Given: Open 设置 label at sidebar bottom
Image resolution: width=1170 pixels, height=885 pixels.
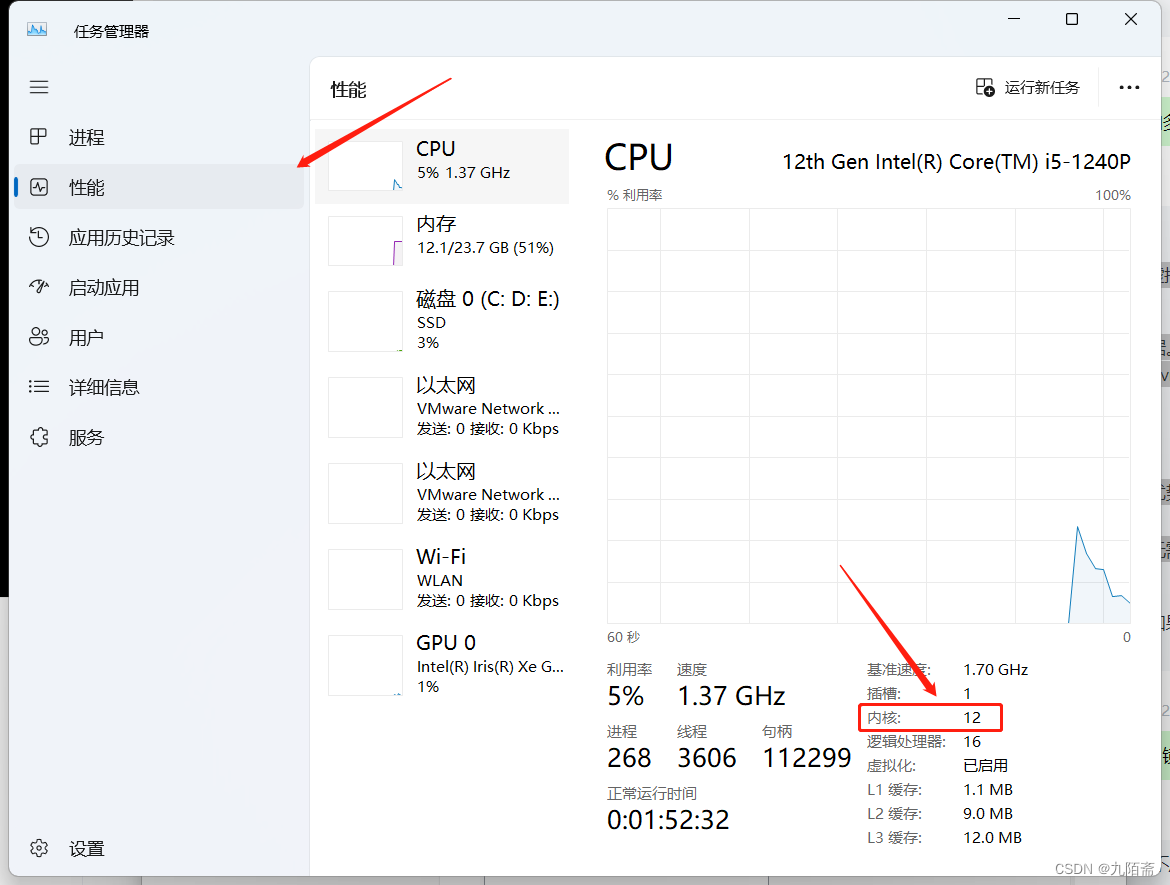Looking at the screenshot, I should 87,849.
